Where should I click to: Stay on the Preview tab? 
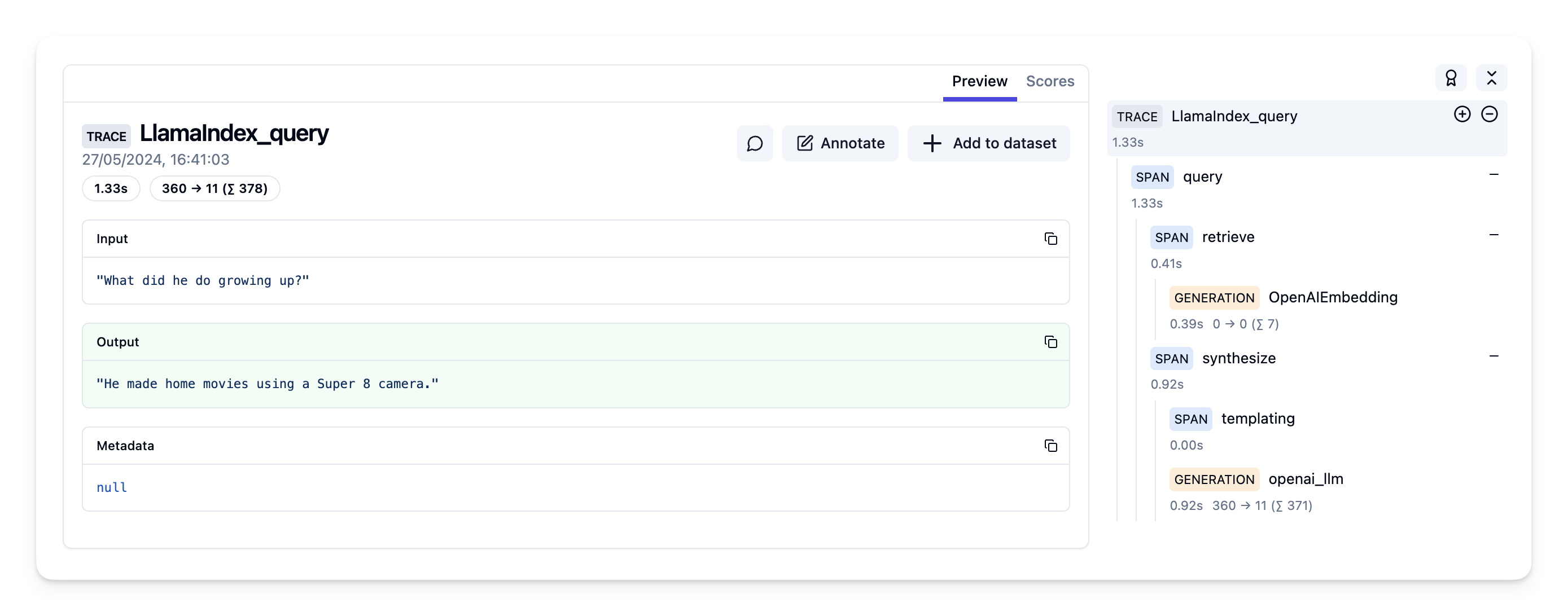click(x=979, y=81)
